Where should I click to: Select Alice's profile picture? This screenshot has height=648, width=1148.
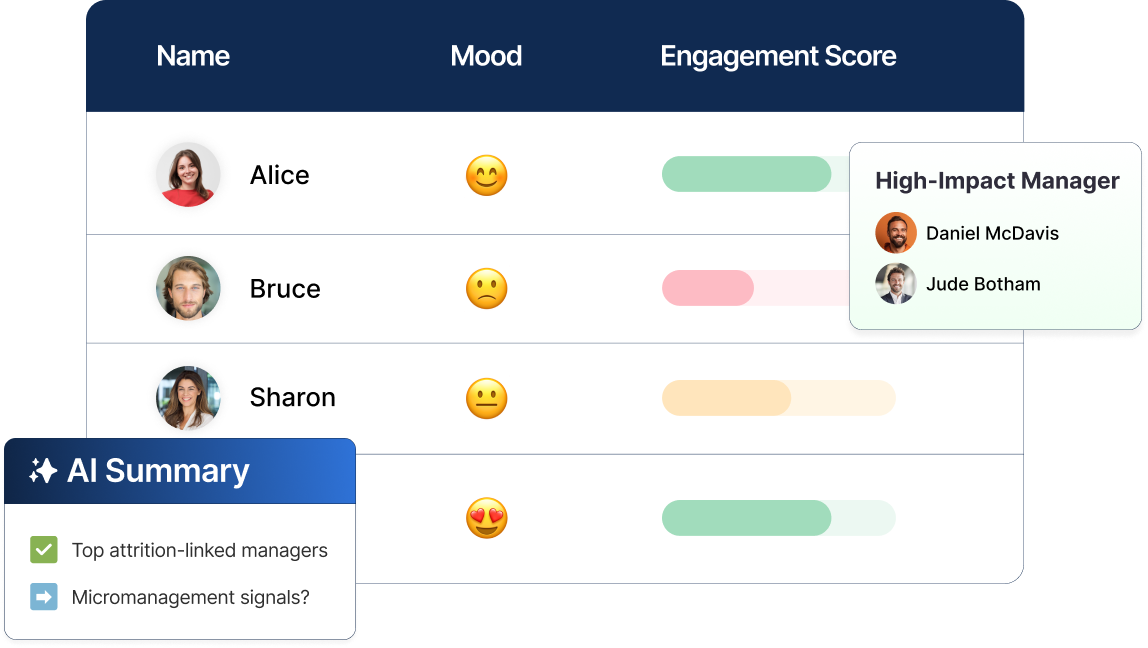tap(187, 175)
